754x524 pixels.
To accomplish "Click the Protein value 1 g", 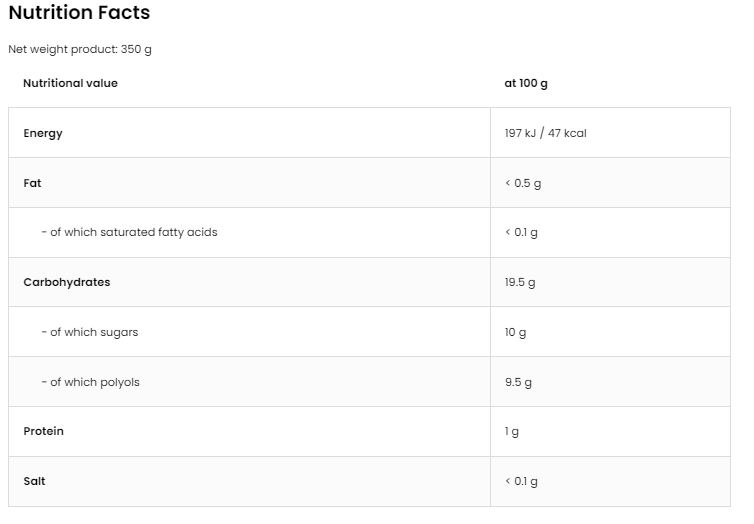I will (x=512, y=431).
